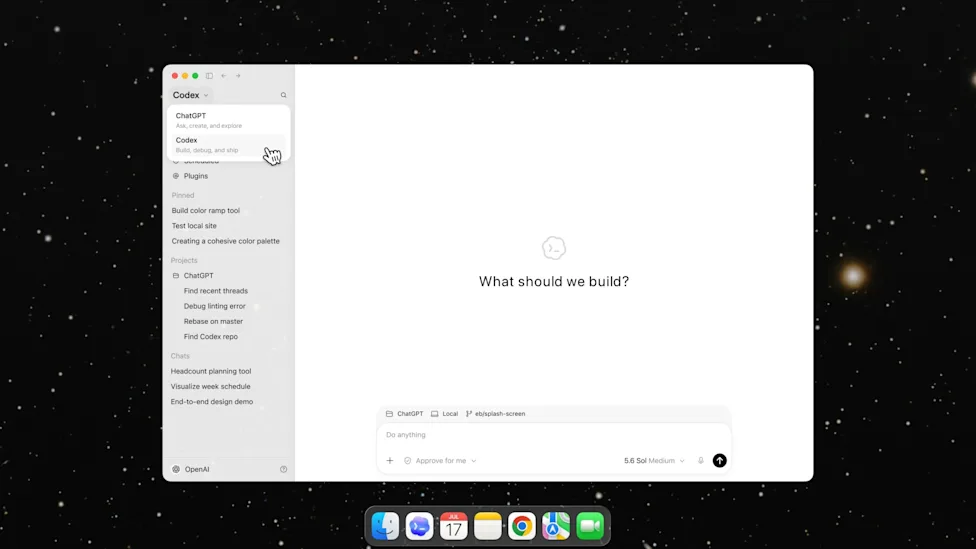Screen dimensions: 976x549
Task: Add attachment with the plus icon
Action: (390, 461)
